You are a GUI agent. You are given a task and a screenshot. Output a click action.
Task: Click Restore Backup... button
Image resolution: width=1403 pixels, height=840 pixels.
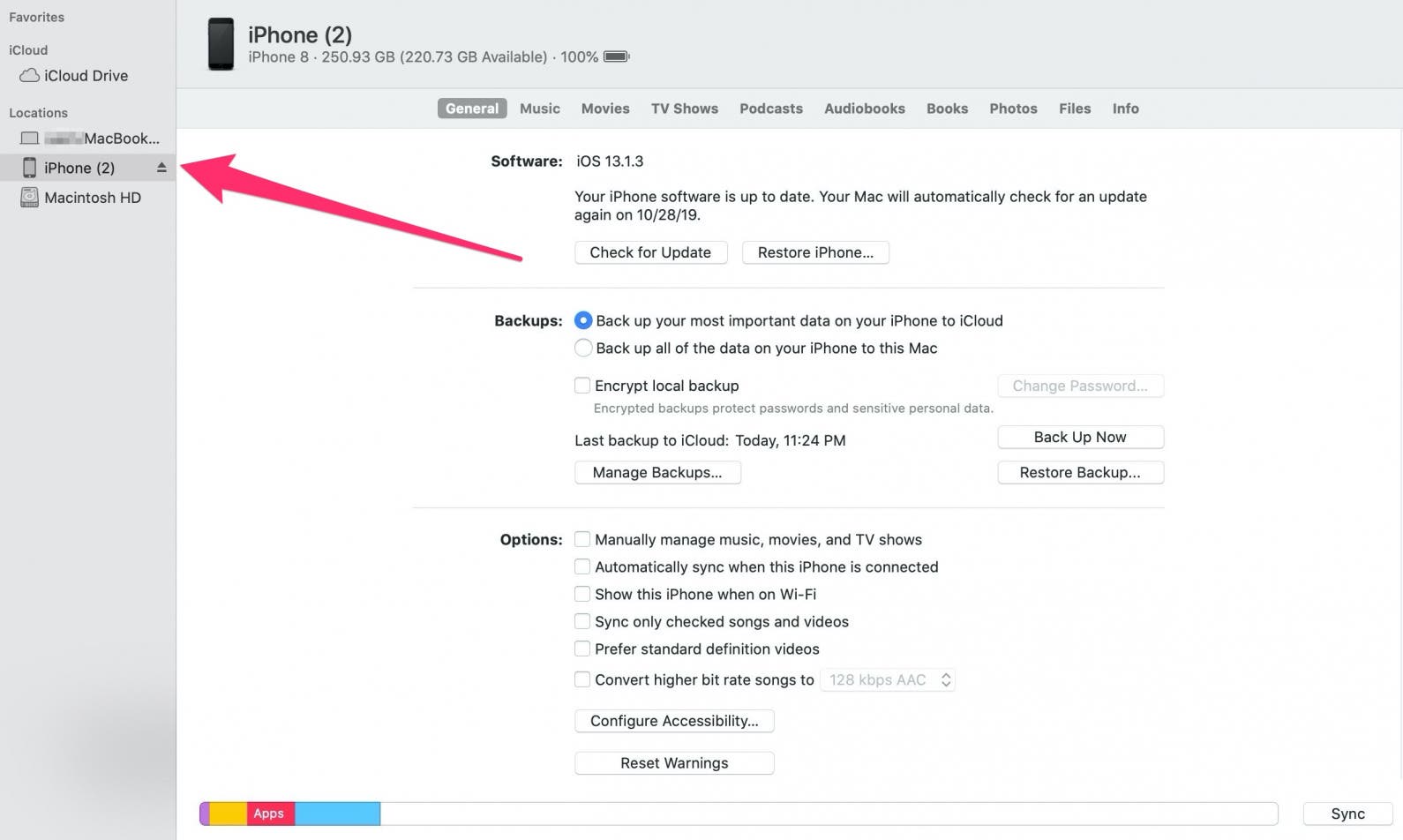pos(1080,472)
